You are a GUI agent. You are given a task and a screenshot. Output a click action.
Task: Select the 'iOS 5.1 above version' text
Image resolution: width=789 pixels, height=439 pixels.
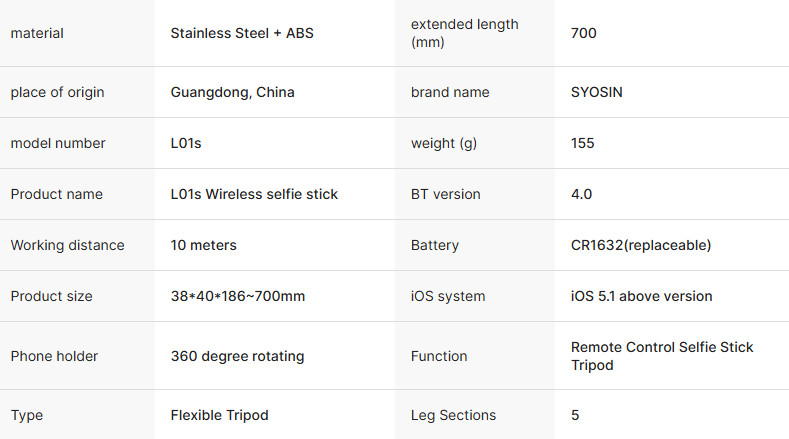pos(642,296)
